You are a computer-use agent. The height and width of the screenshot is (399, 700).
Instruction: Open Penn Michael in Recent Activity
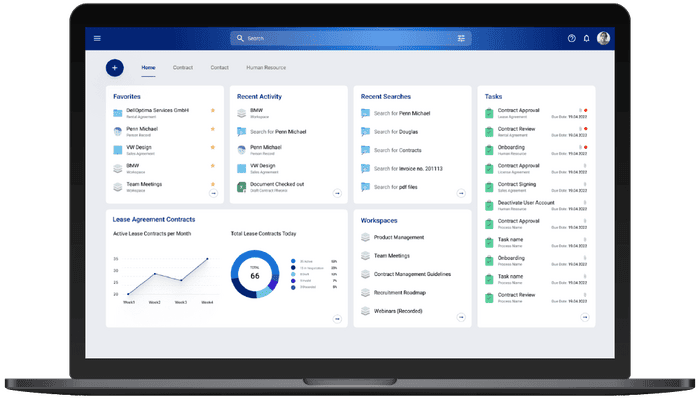click(x=266, y=147)
